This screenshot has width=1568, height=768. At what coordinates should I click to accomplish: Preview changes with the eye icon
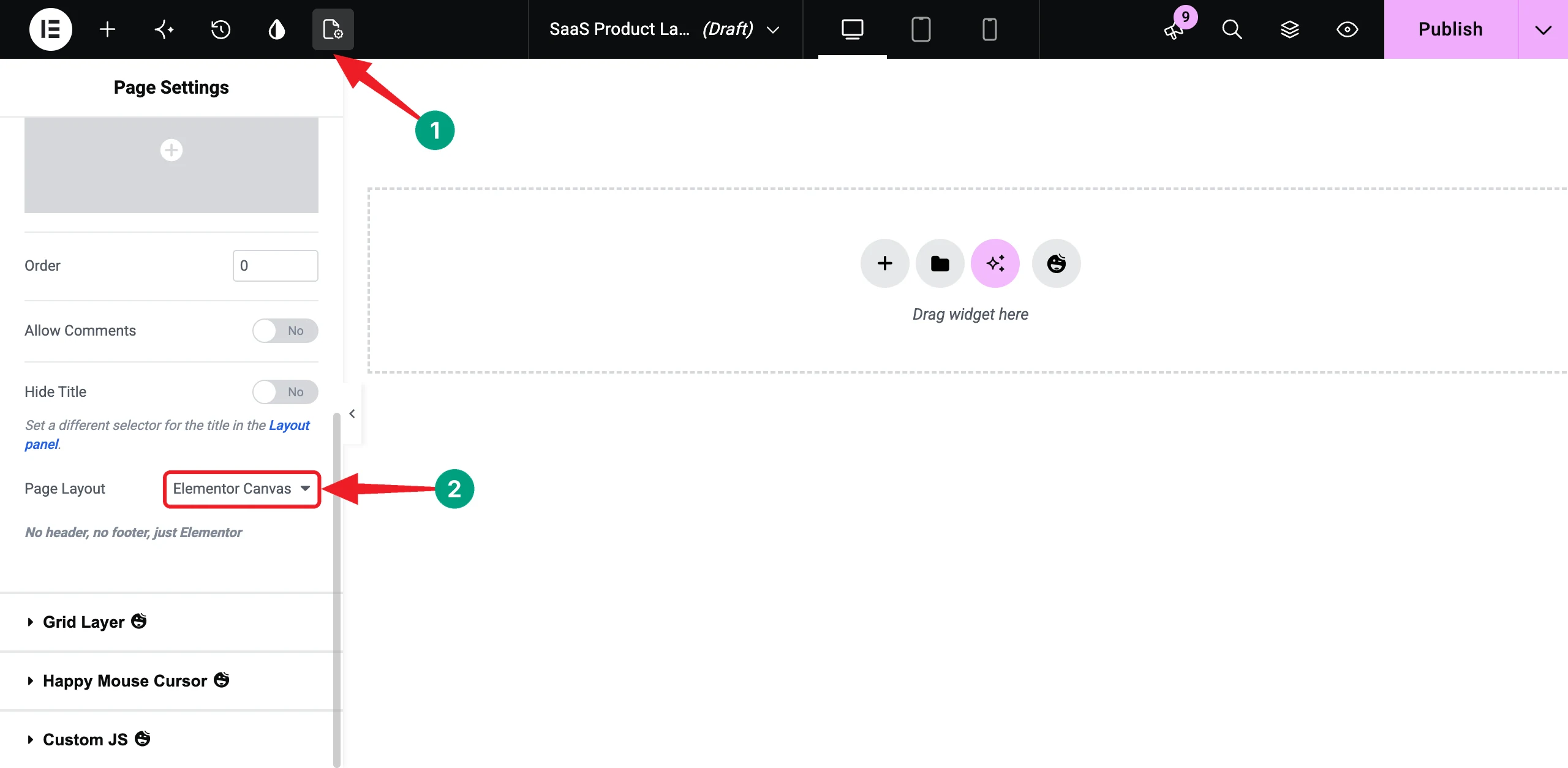pyautogui.click(x=1347, y=29)
